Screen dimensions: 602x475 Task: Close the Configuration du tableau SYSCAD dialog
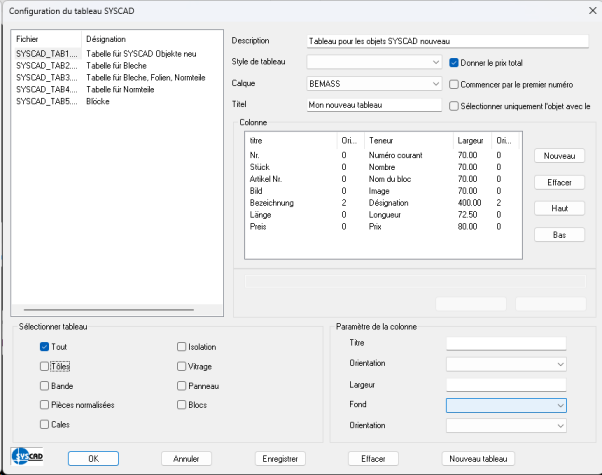coord(592,11)
